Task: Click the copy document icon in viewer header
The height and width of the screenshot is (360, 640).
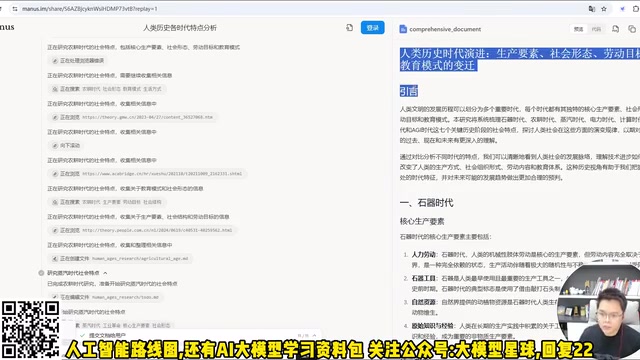Action: coord(632,29)
